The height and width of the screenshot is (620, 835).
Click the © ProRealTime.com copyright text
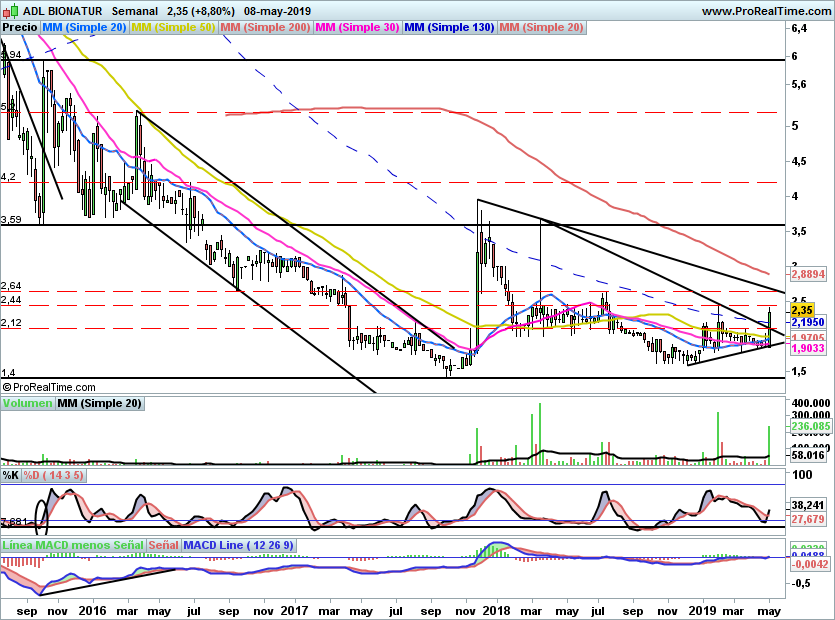pos(49,387)
